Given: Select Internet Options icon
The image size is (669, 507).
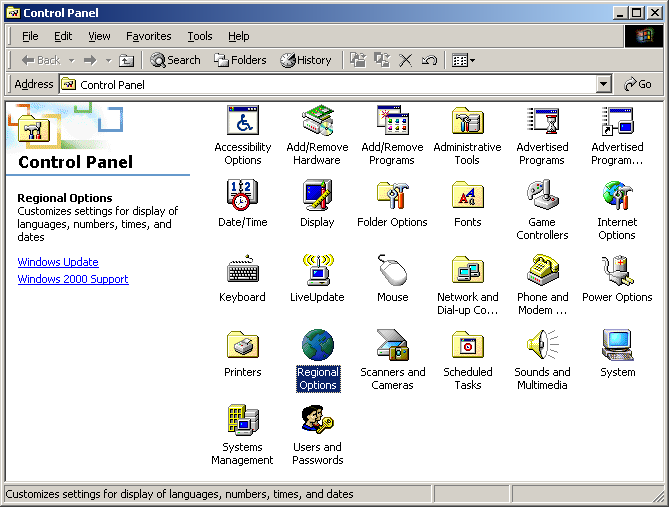Looking at the screenshot, I should pyautogui.click(x=617, y=195).
